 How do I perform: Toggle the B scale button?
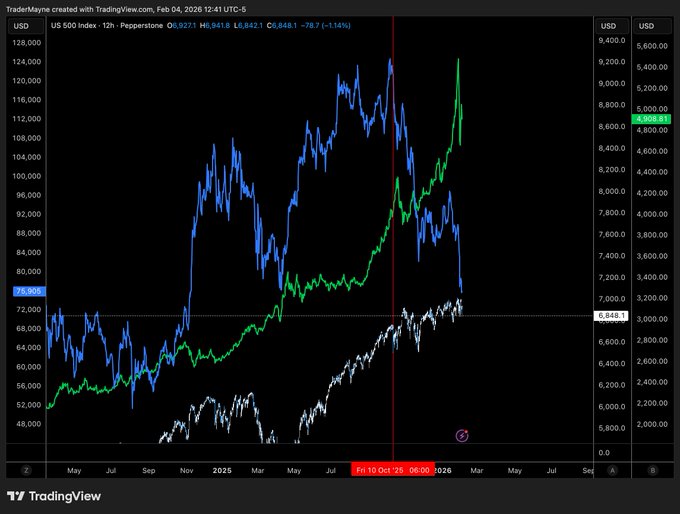653,469
